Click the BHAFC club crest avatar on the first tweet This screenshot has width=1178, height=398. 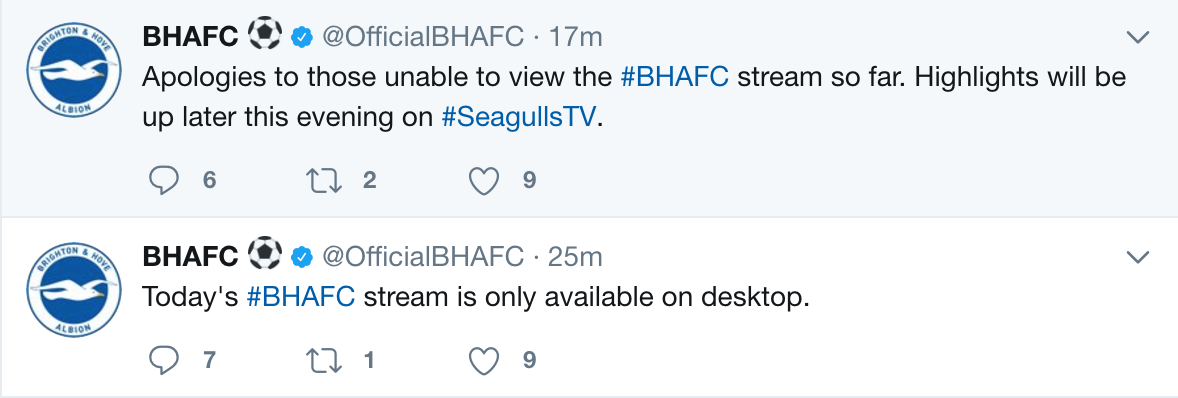click(x=74, y=74)
